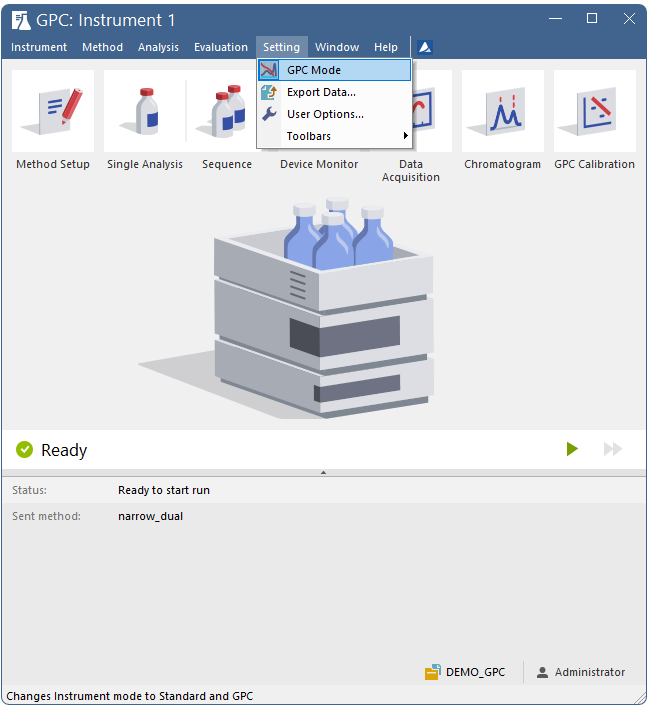The width and height of the screenshot is (648, 706).
Task: Launch Single Analysis bottle icon
Action: click(145, 111)
